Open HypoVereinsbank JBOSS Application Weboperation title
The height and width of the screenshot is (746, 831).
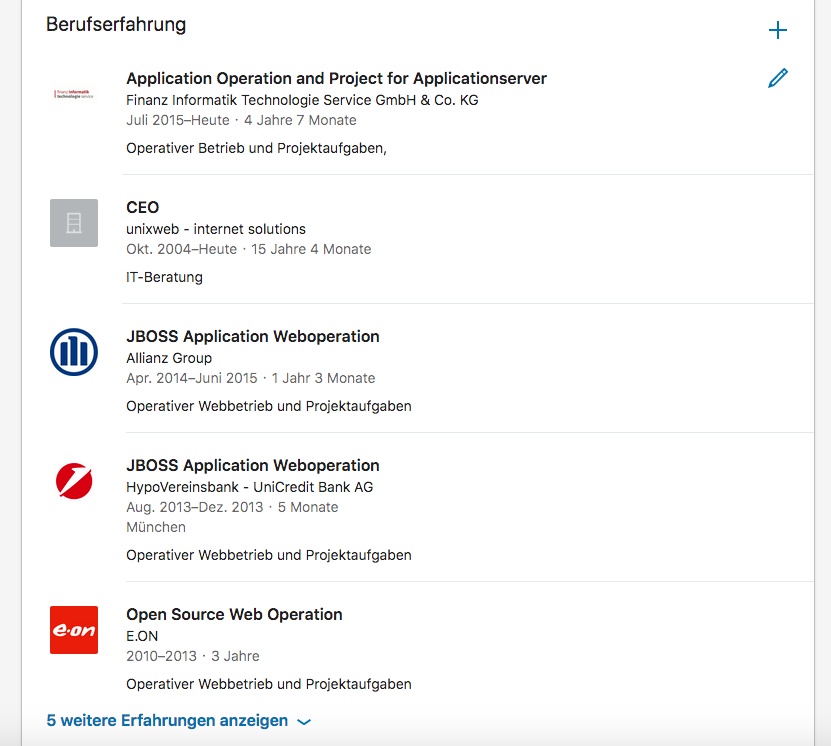click(253, 465)
